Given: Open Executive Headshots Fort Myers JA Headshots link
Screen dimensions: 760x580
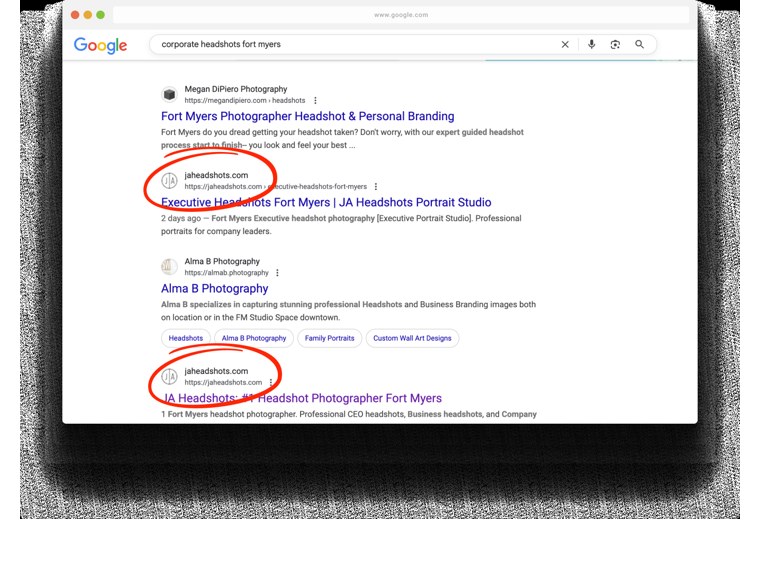Looking at the screenshot, I should point(326,202).
